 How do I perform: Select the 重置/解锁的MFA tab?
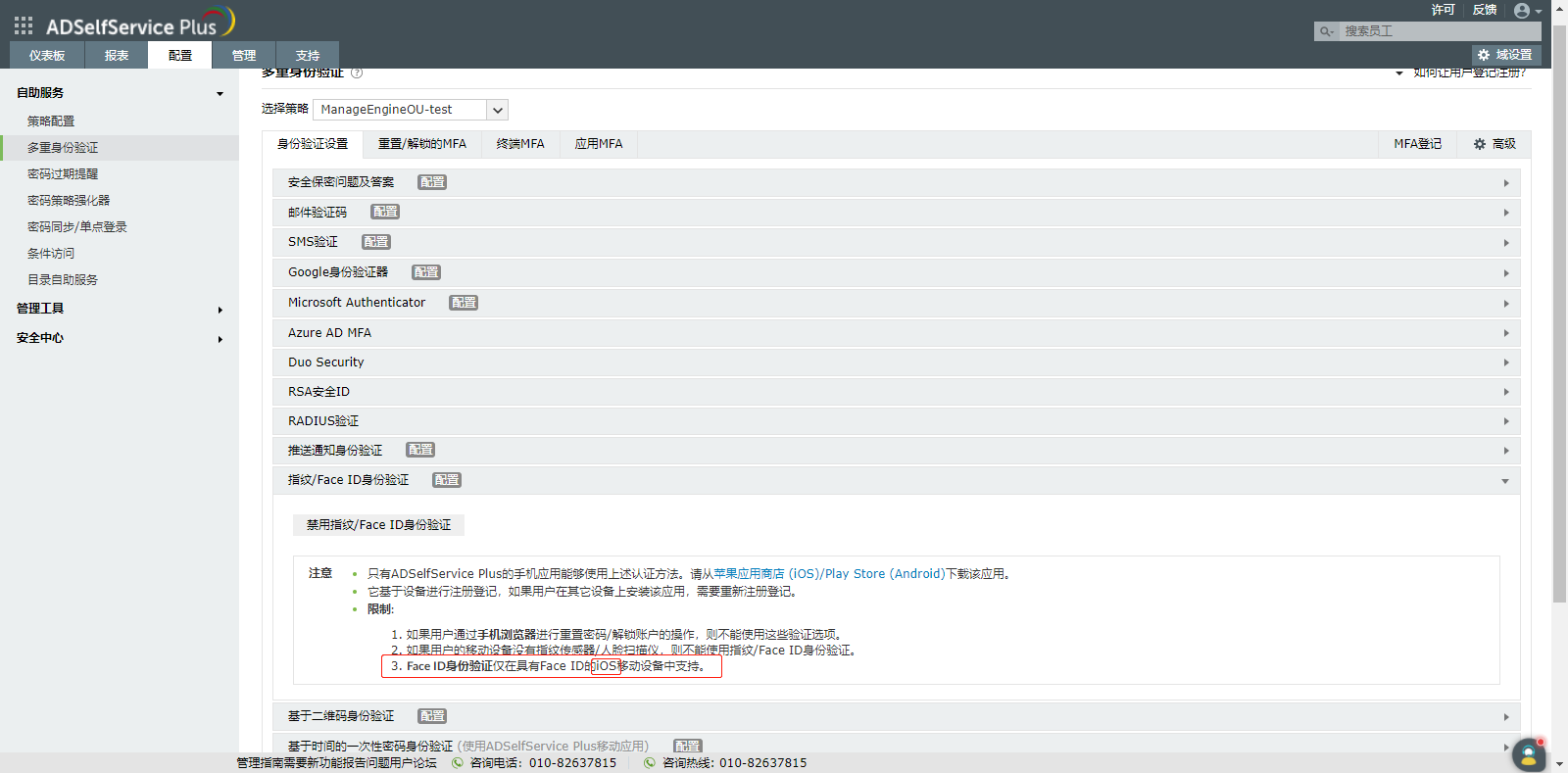(x=422, y=144)
